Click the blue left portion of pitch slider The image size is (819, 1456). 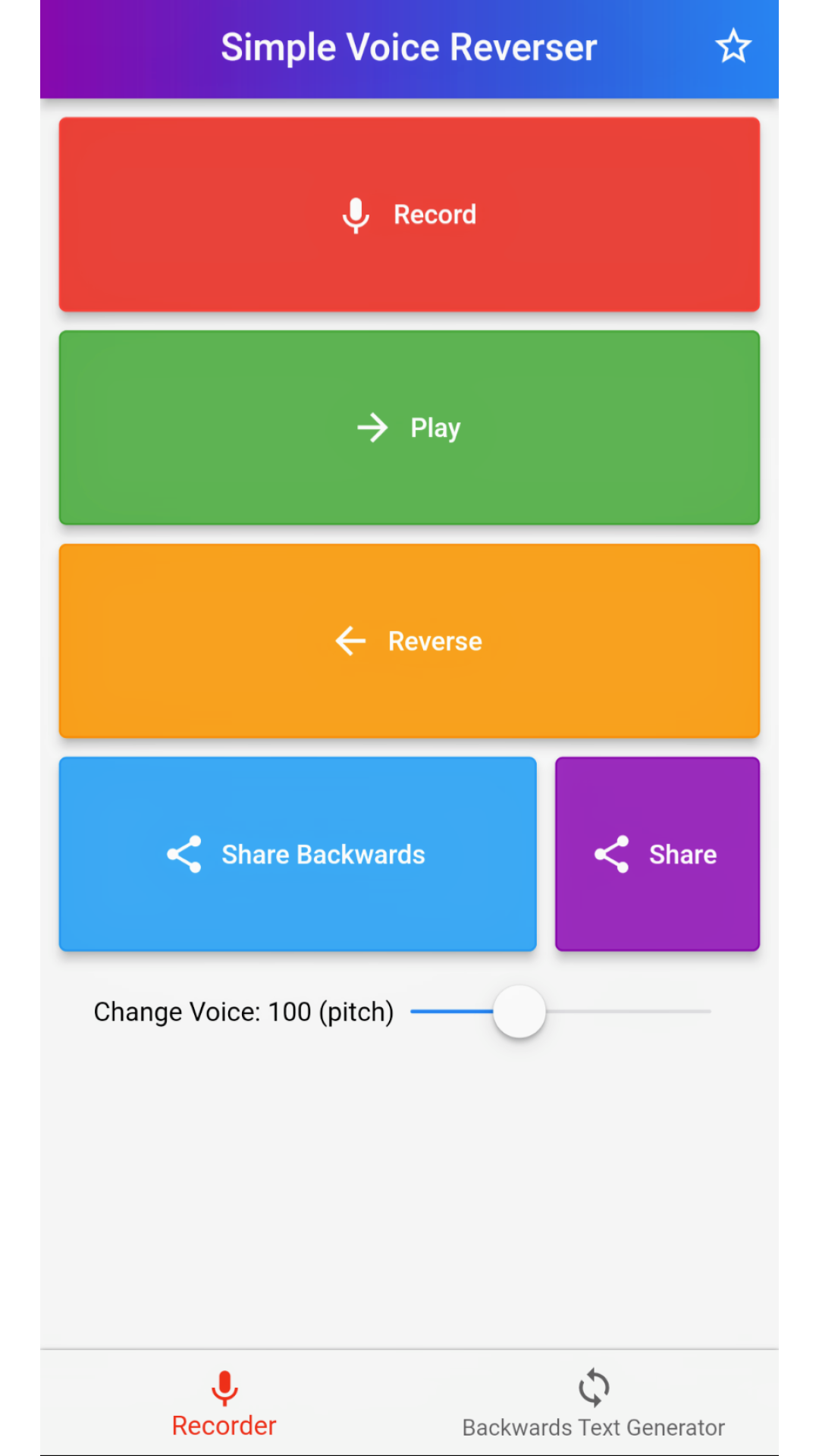[452, 1012]
